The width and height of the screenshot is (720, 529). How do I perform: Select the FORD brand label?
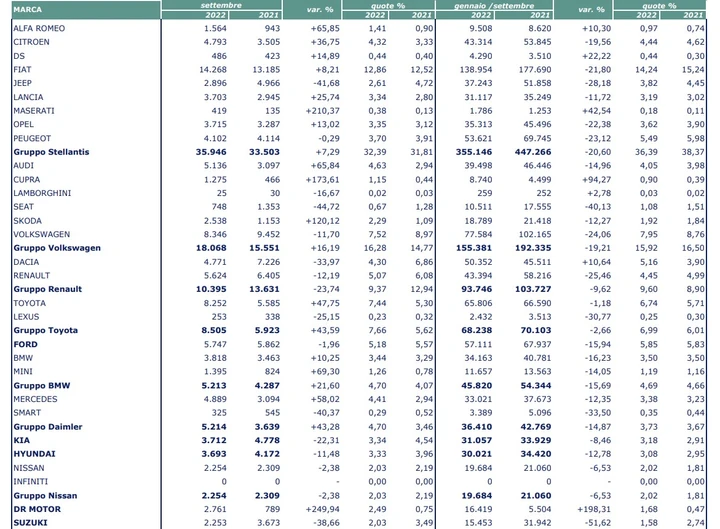tap(26, 344)
